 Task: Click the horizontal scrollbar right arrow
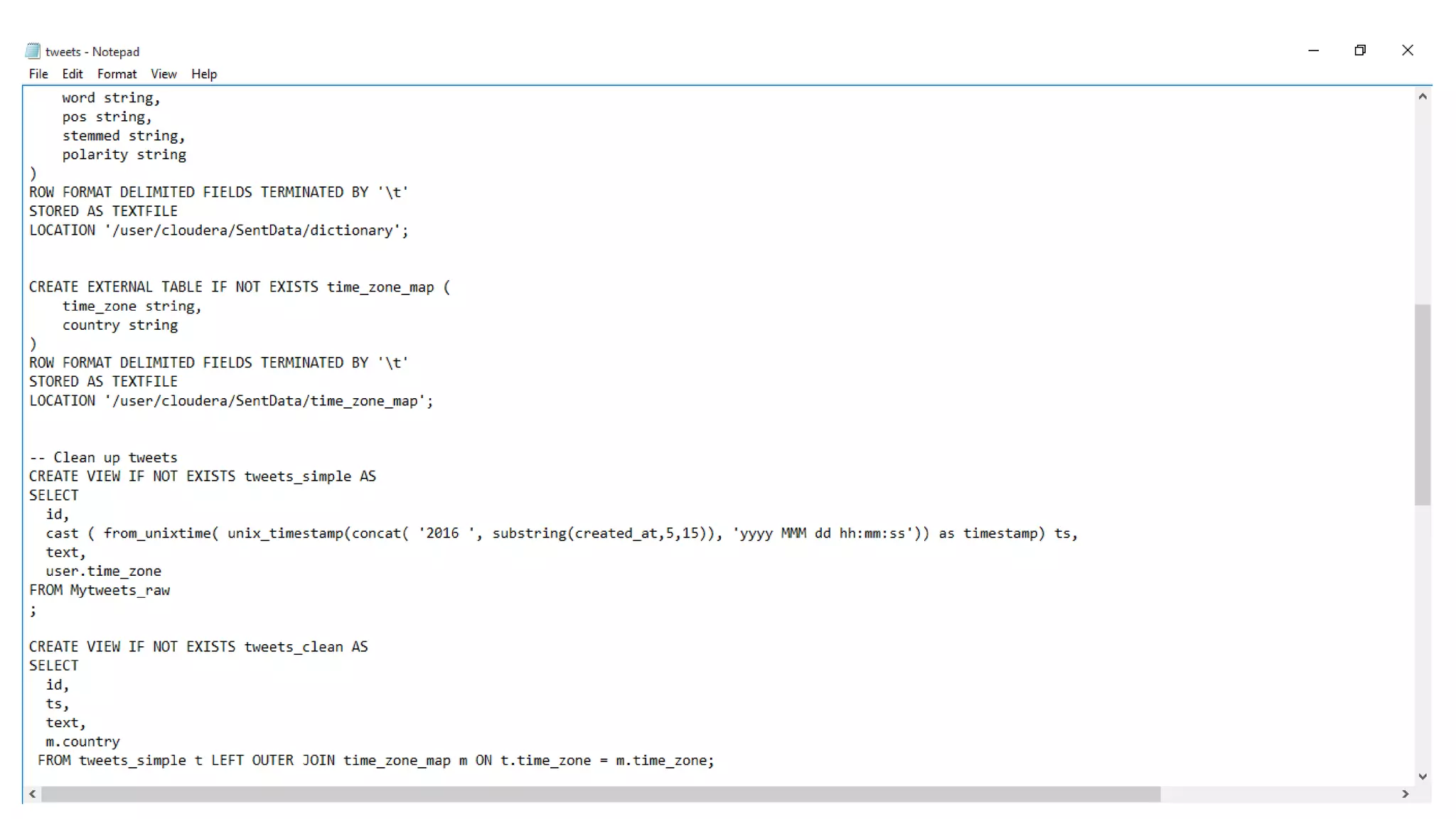click(1405, 794)
